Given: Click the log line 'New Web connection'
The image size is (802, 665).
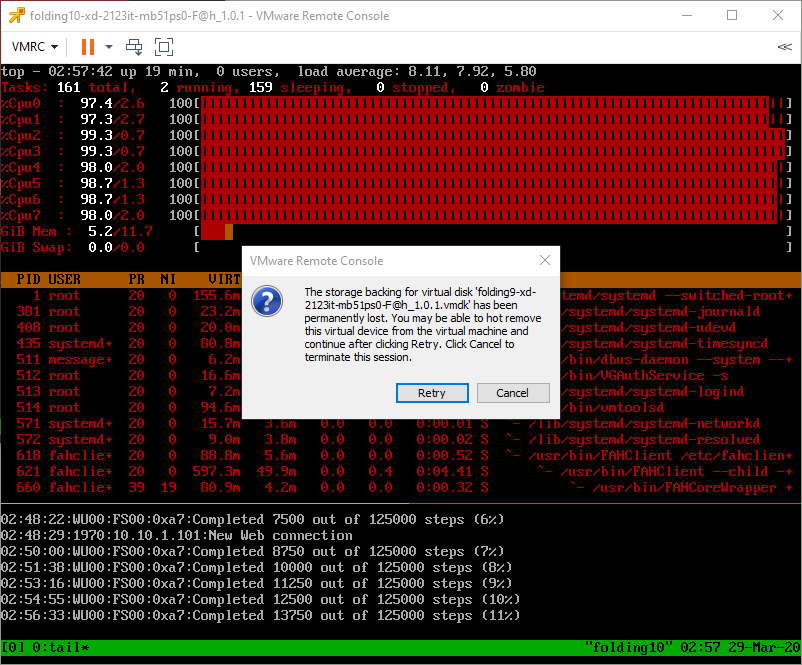Looking at the screenshot, I should (177, 536).
